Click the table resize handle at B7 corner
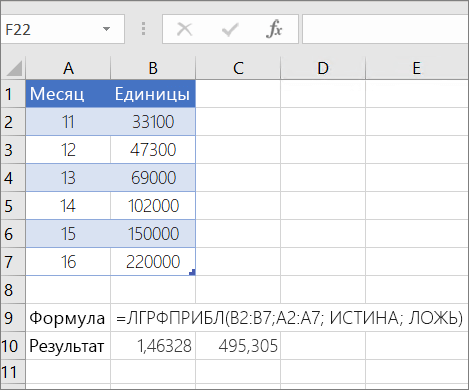This screenshot has height=390, width=469. pyautogui.click(x=192, y=272)
